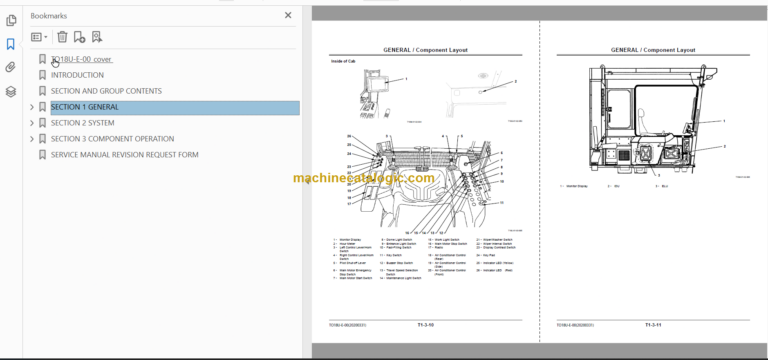Viewport: 768px width, 360px height.
Task: Open the Page Thumbnails sidebar icon
Action: coord(11,21)
